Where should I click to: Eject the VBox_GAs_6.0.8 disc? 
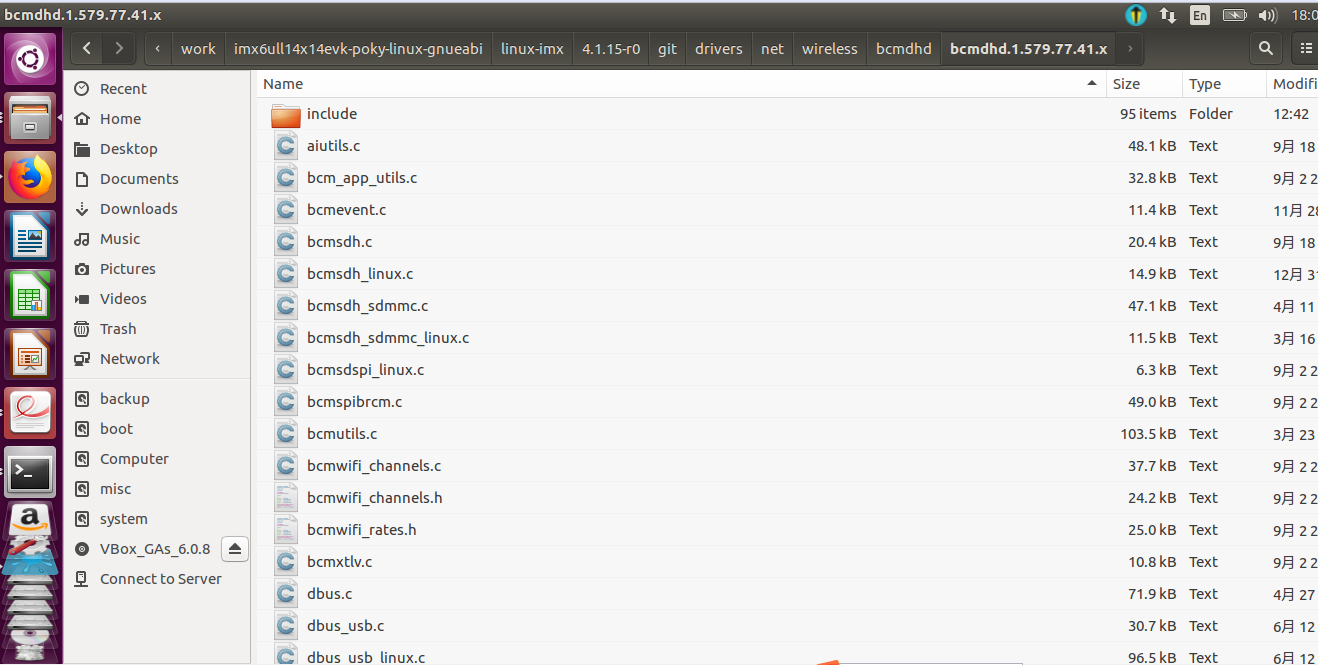pos(234,549)
